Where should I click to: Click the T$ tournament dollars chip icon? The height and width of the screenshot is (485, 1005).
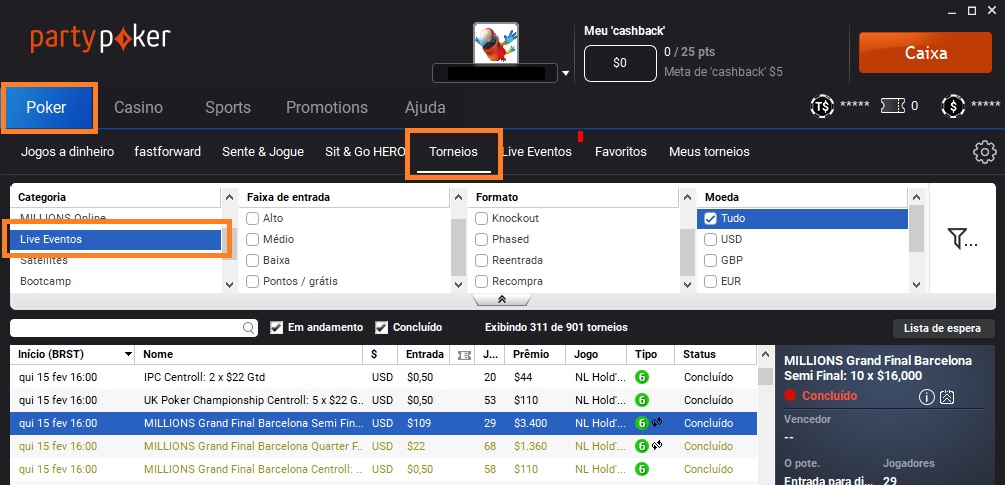[822, 106]
